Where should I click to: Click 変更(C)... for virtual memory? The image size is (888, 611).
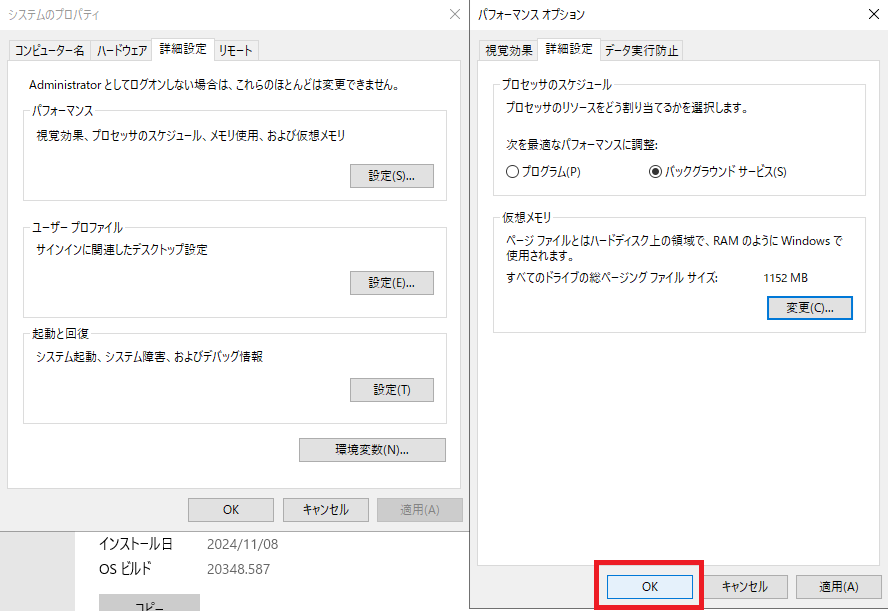click(809, 307)
